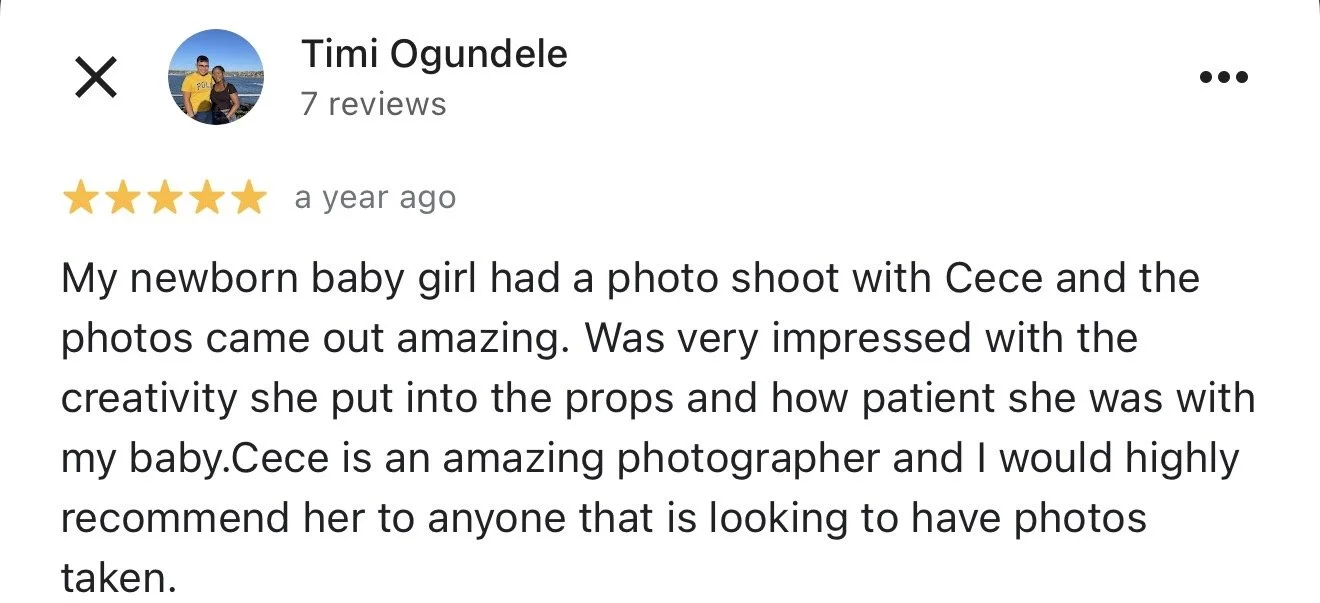Tap Timi Ogundele's profile photo

(216, 77)
